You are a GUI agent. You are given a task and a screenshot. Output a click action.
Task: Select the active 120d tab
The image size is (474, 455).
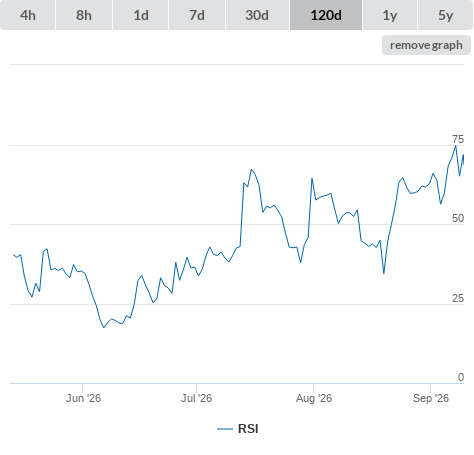326,15
